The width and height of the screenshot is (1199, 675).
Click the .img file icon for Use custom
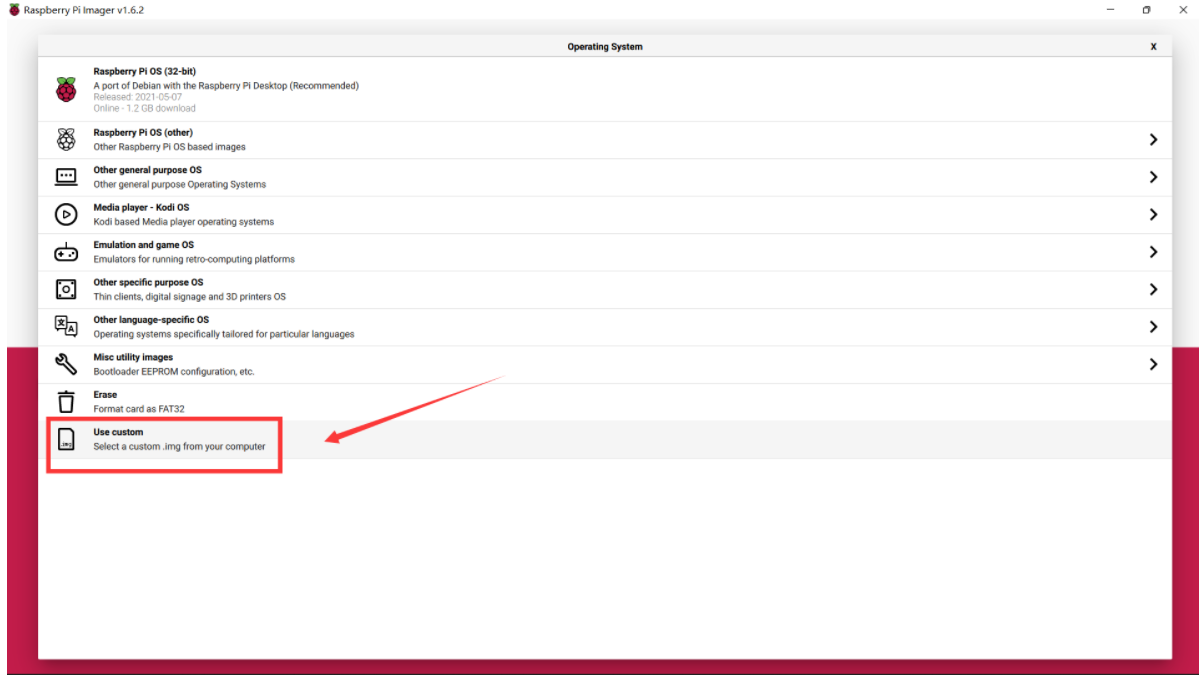pos(66,439)
